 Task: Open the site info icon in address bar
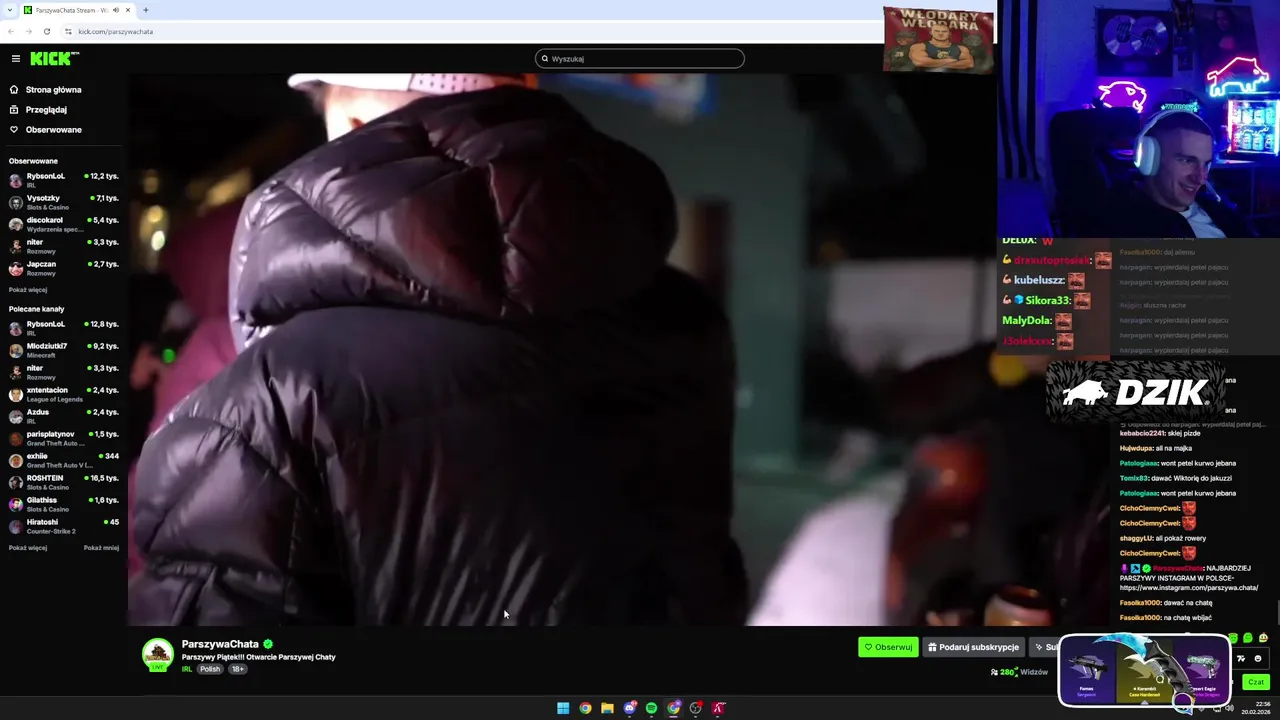68,31
